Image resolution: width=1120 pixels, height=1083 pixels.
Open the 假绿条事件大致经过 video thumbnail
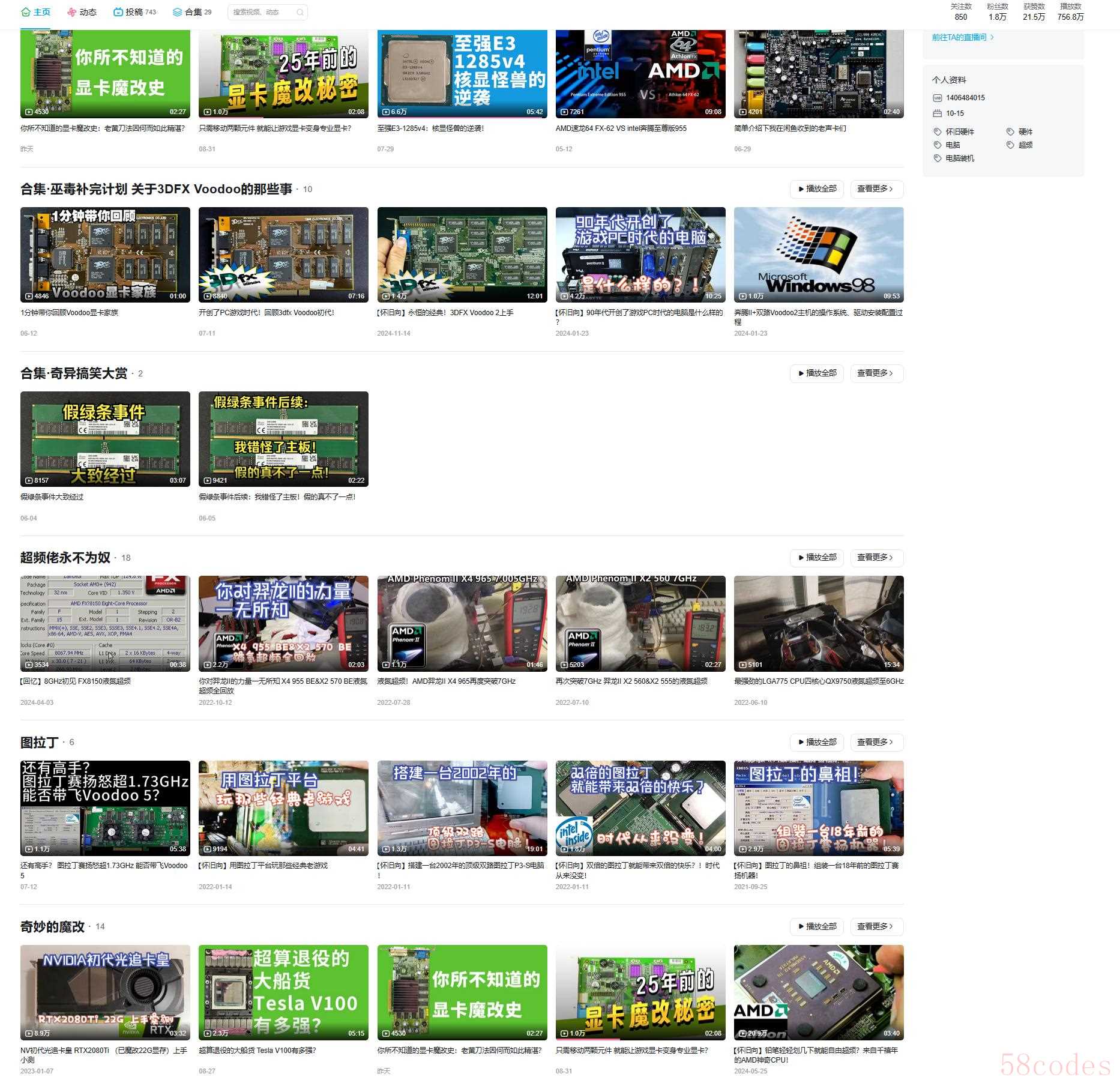click(x=105, y=439)
